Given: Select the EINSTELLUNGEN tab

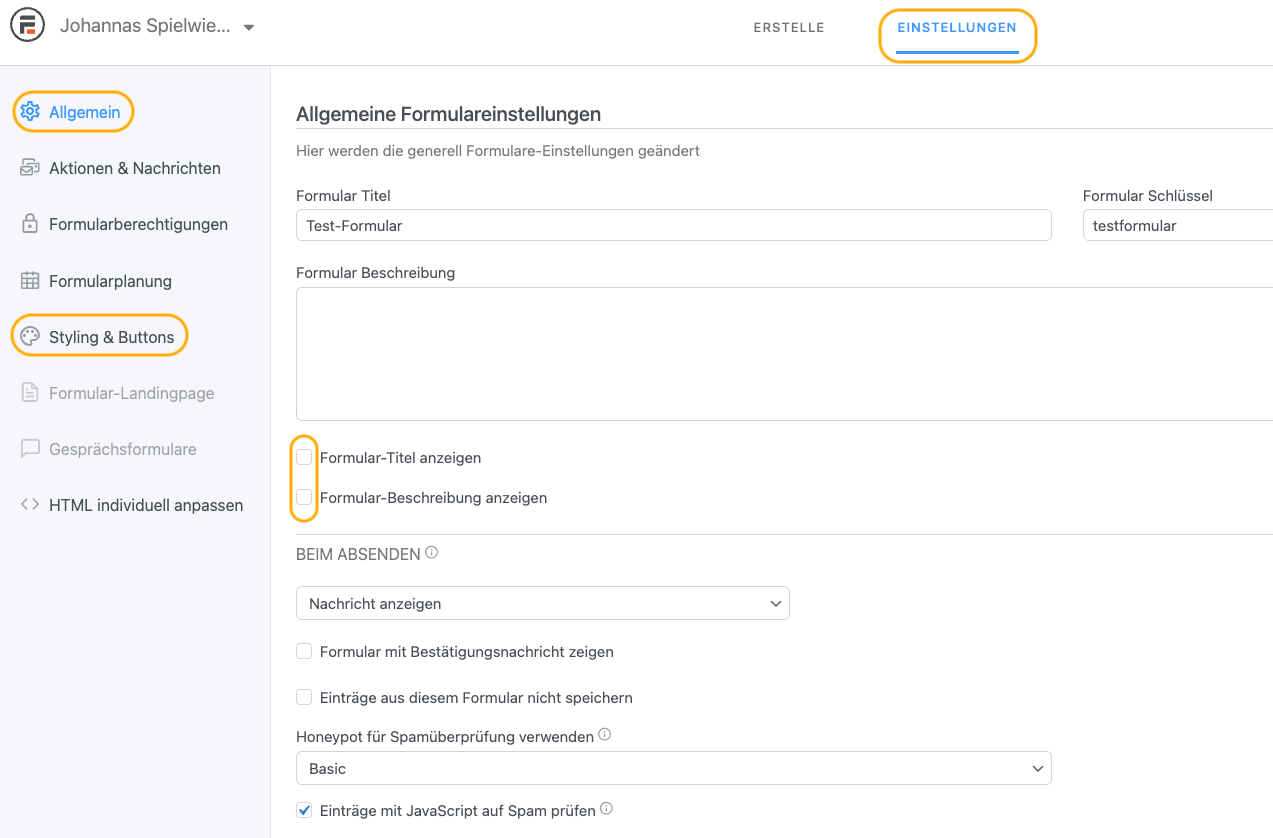Looking at the screenshot, I should pos(956,28).
